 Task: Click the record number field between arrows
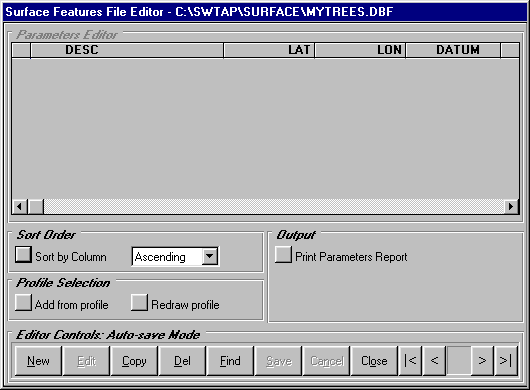458,361
